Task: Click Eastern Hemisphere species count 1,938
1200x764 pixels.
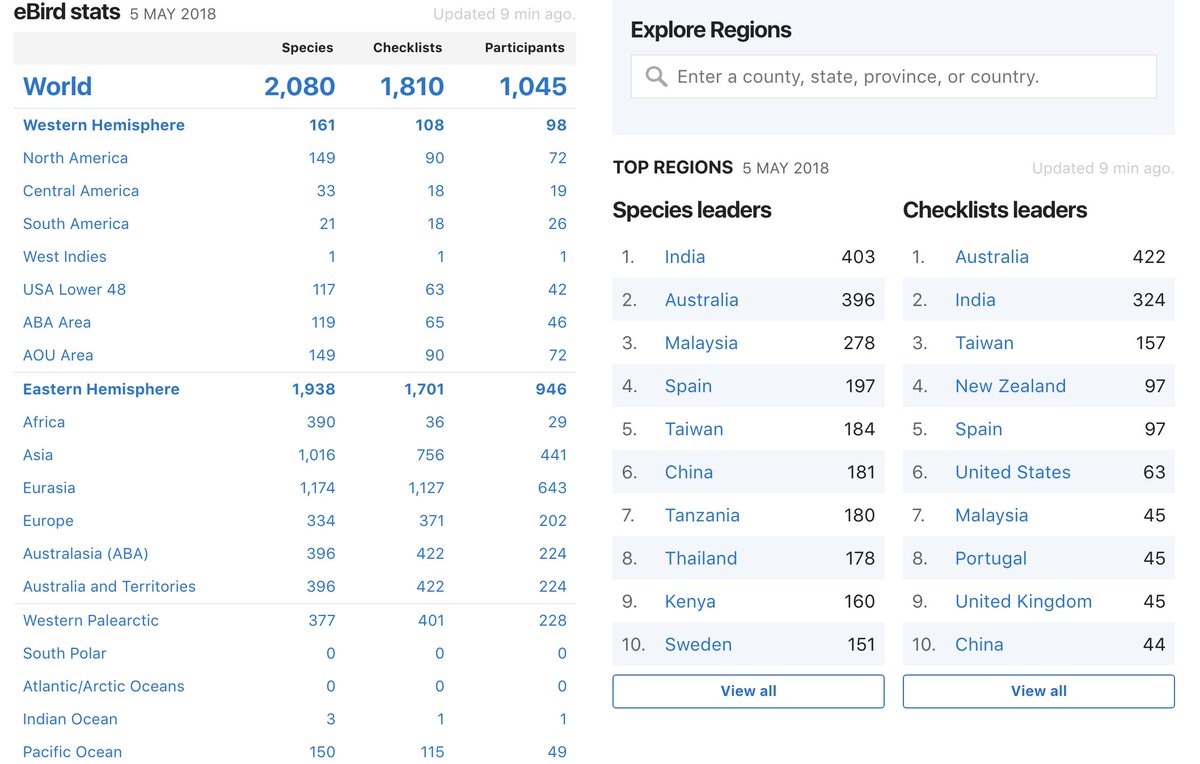Action: 314,389
